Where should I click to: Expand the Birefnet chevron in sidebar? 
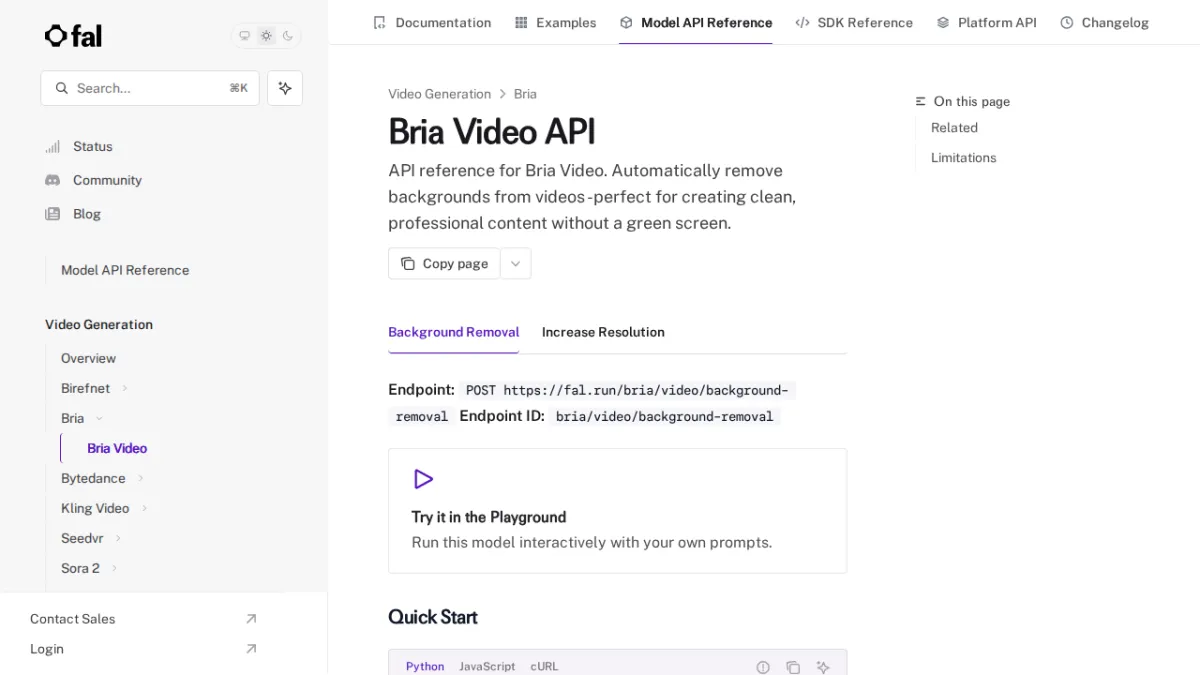[125, 388]
